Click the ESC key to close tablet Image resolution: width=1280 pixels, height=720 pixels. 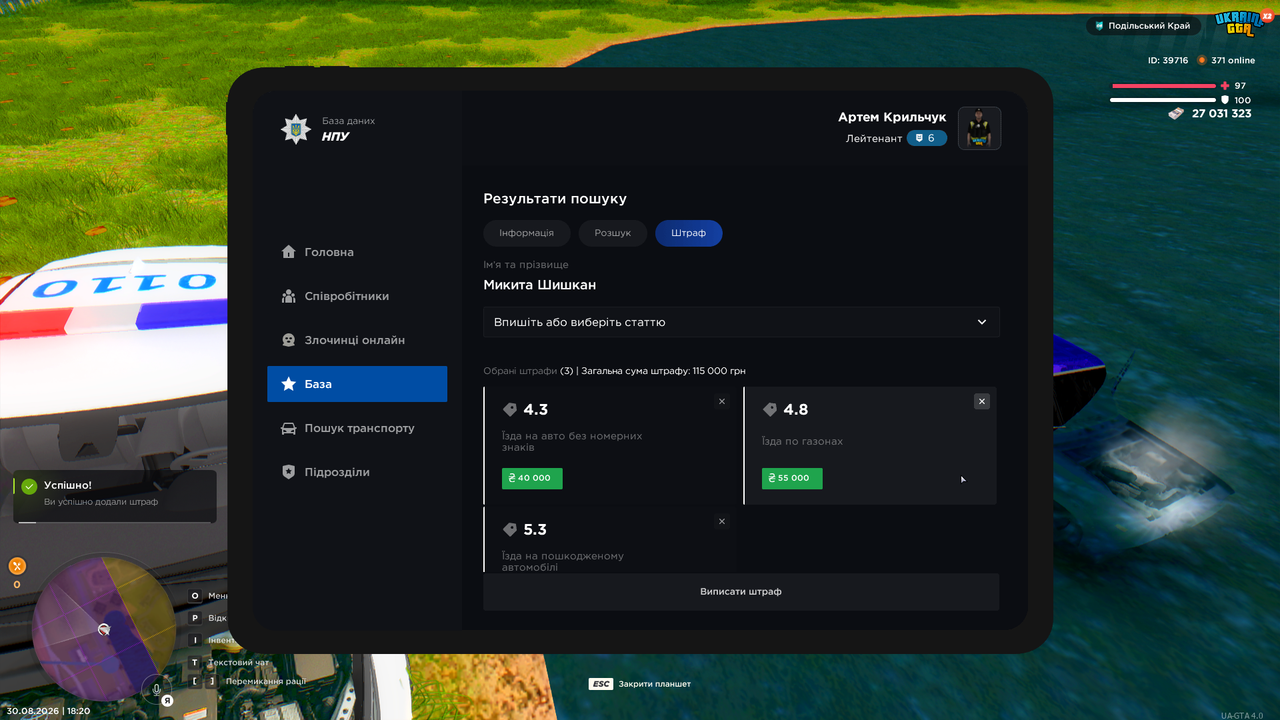pyautogui.click(x=601, y=684)
